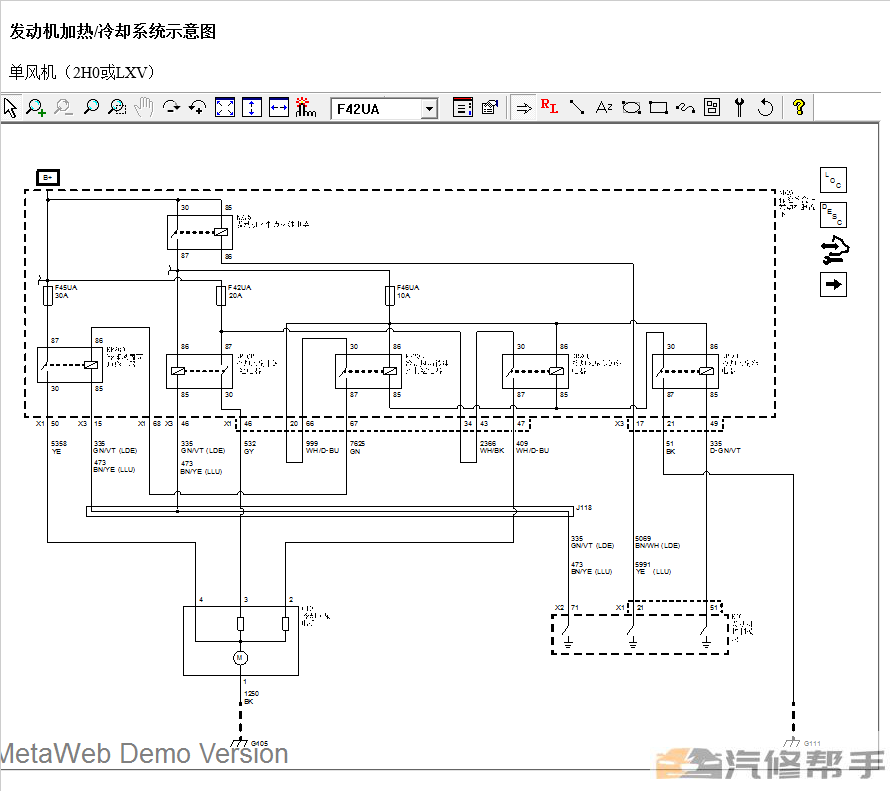Click fuse label F42UA 20A
Screen dimensions: 890x791
tap(239, 292)
